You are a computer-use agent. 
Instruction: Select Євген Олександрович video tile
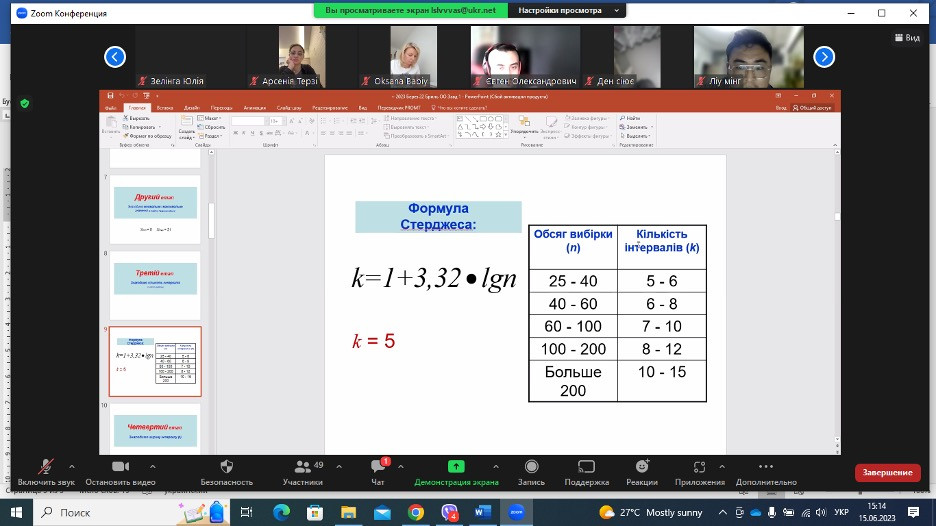[x=525, y=57]
